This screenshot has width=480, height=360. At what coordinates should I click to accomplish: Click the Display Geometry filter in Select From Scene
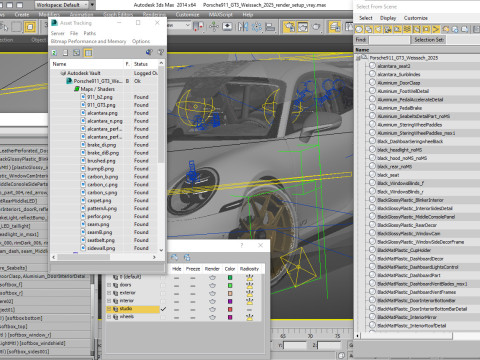359,29
